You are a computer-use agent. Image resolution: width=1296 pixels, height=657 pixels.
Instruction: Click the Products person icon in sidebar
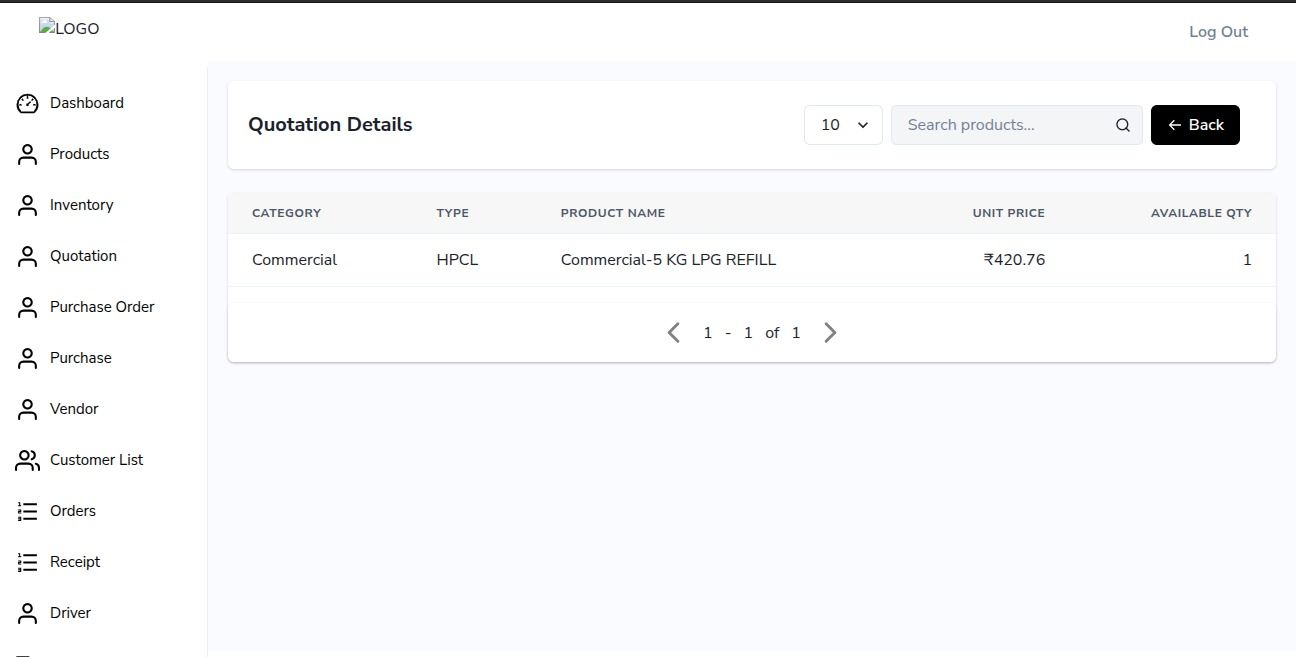point(27,154)
